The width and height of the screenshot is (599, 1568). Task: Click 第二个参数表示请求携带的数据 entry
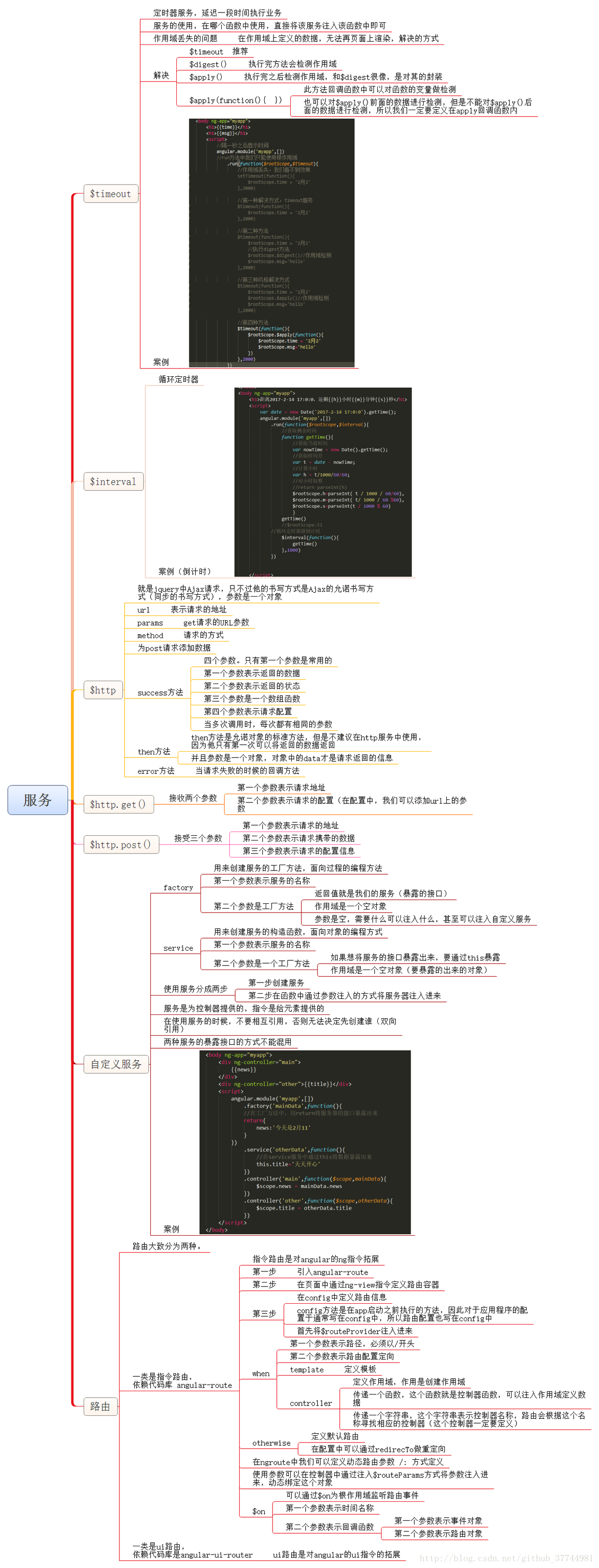pos(298,838)
